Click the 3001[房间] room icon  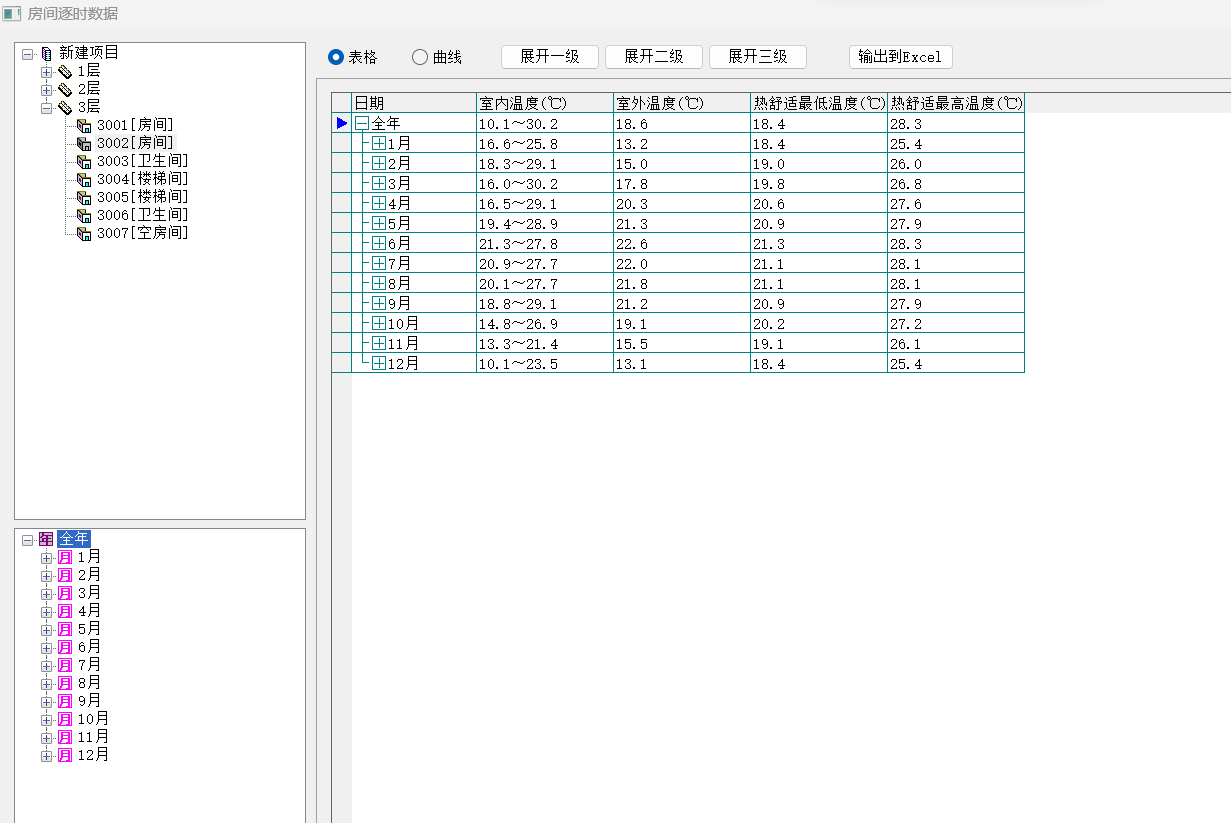pos(84,125)
